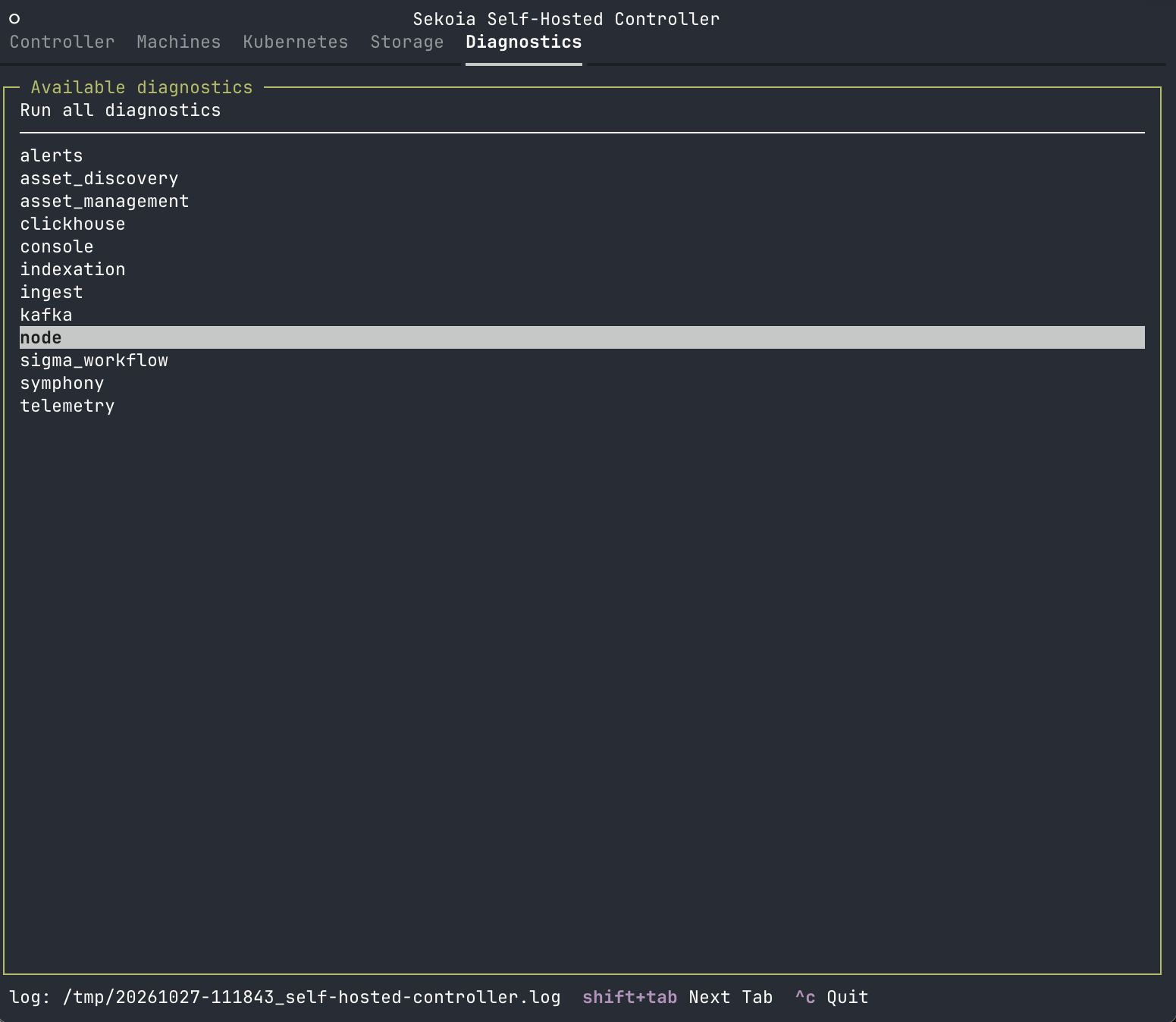The height and width of the screenshot is (1022, 1176).
Task: Select the asset_discovery diagnostic
Action: pyautogui.click(x=582, y=178)
